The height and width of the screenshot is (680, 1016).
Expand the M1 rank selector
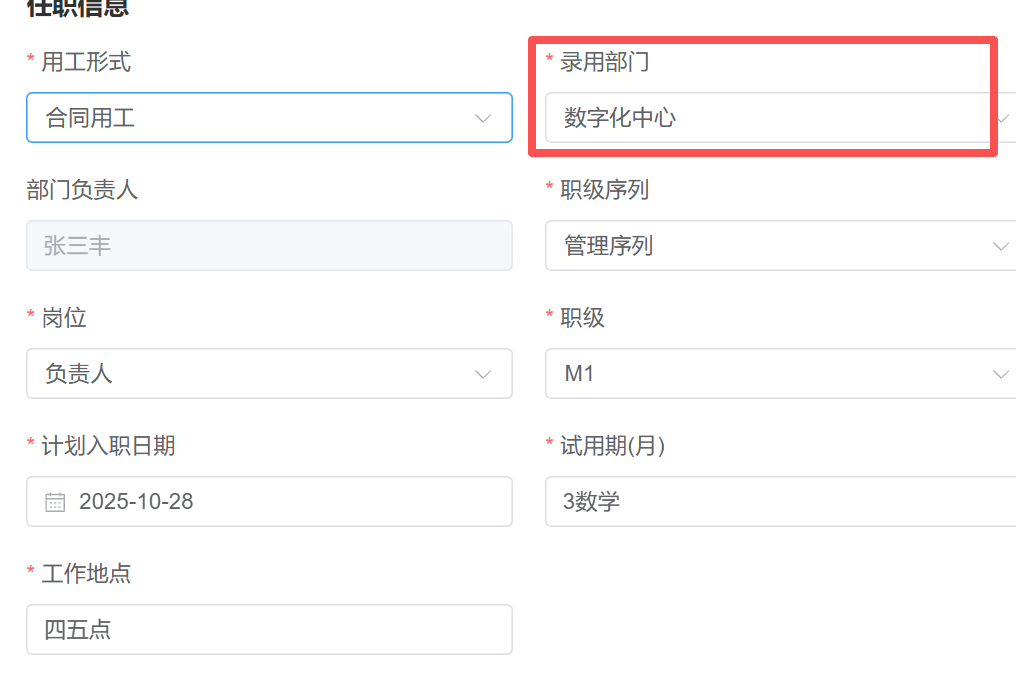760,374
